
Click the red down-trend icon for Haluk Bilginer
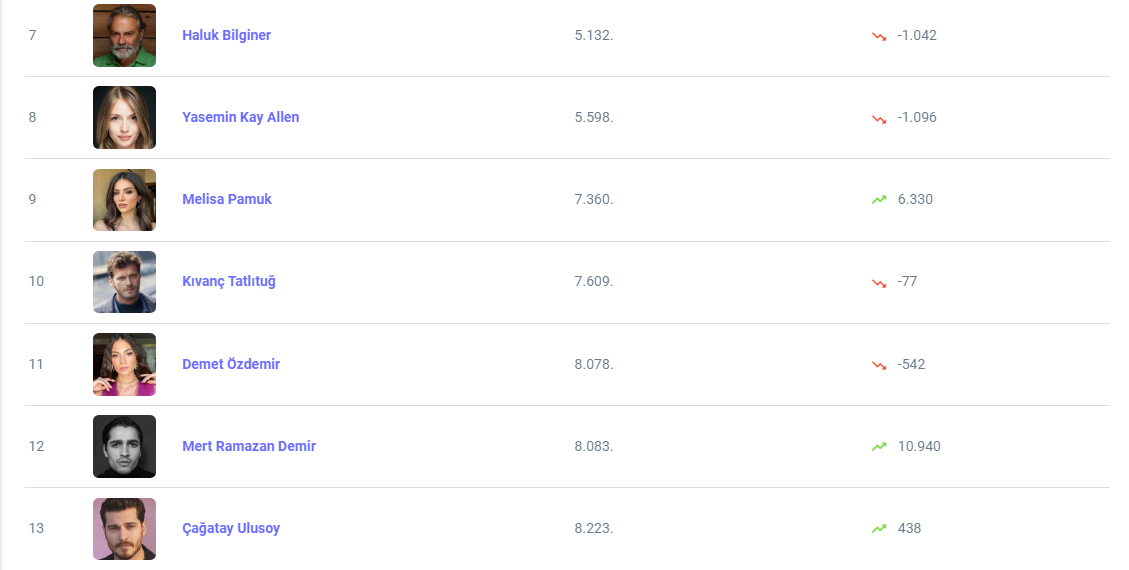pyautogui.click(x=879, y=36)
